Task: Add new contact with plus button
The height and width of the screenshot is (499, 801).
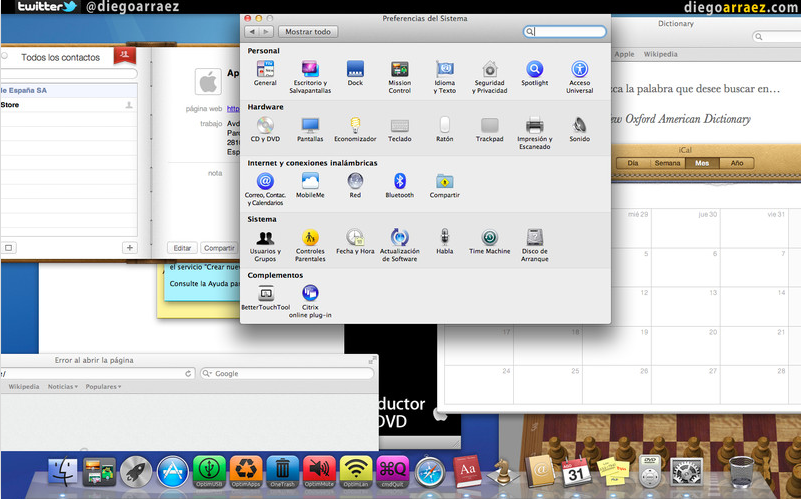Action: [130, 248]
